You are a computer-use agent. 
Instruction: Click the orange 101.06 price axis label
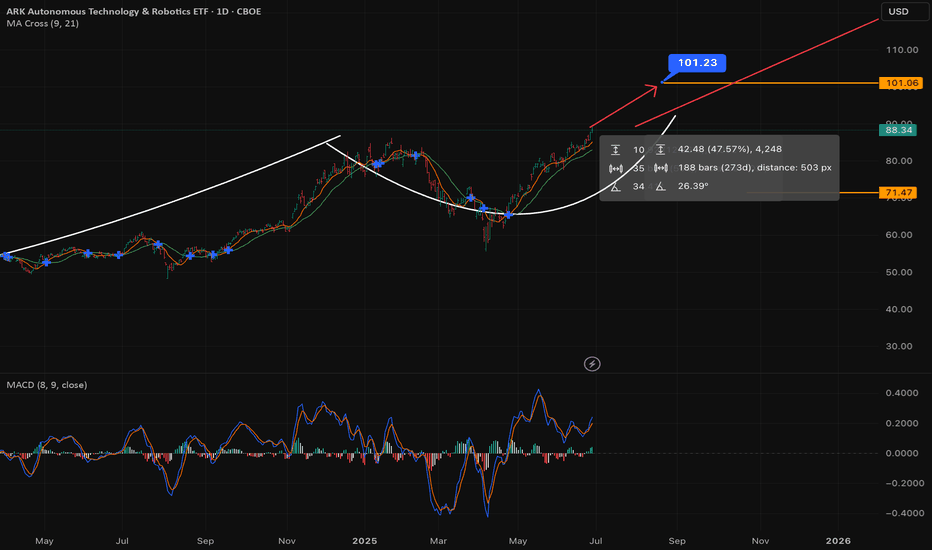(x=901, y=83)
